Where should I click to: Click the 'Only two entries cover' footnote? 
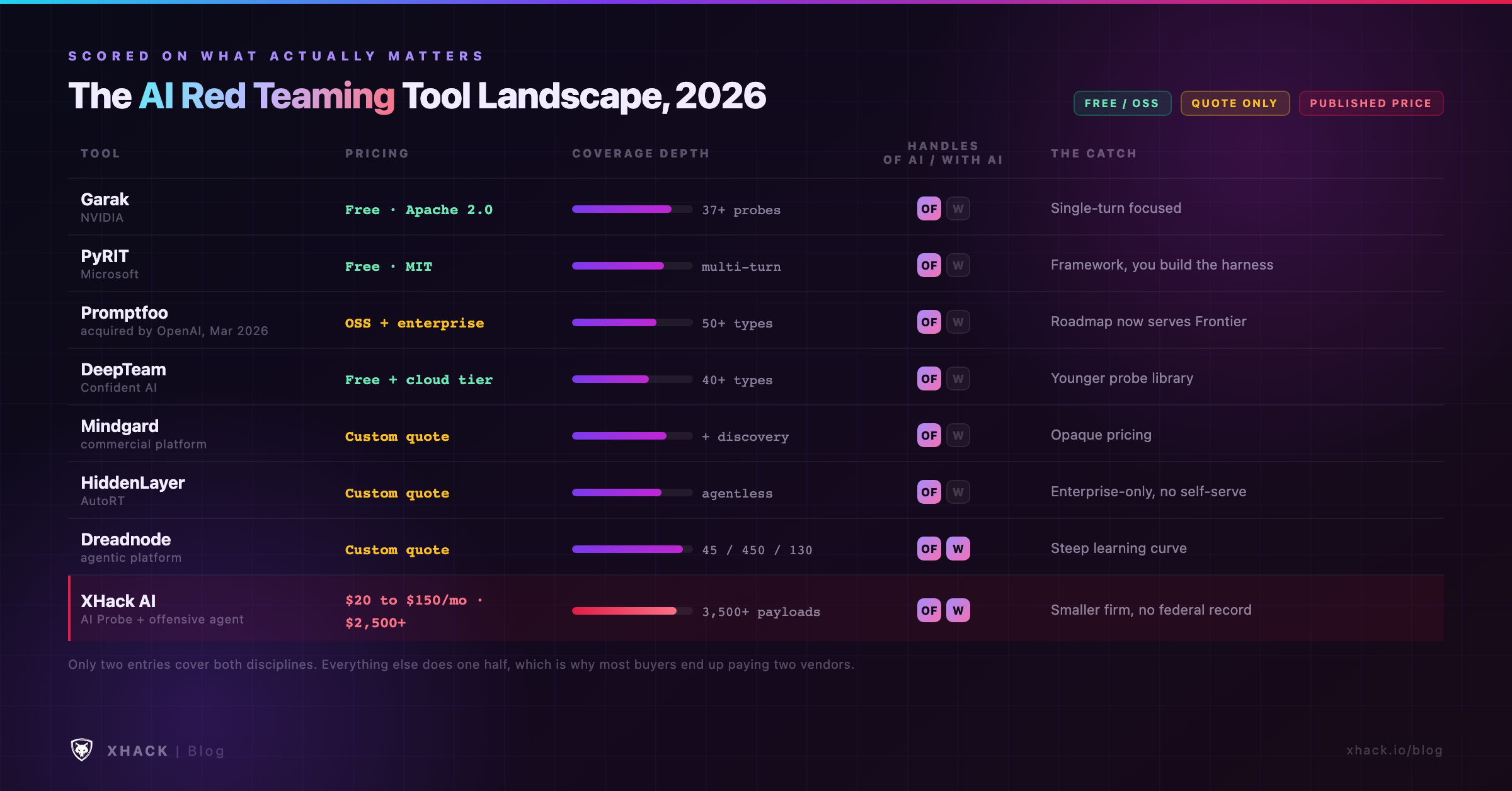(x=461, y=665)
